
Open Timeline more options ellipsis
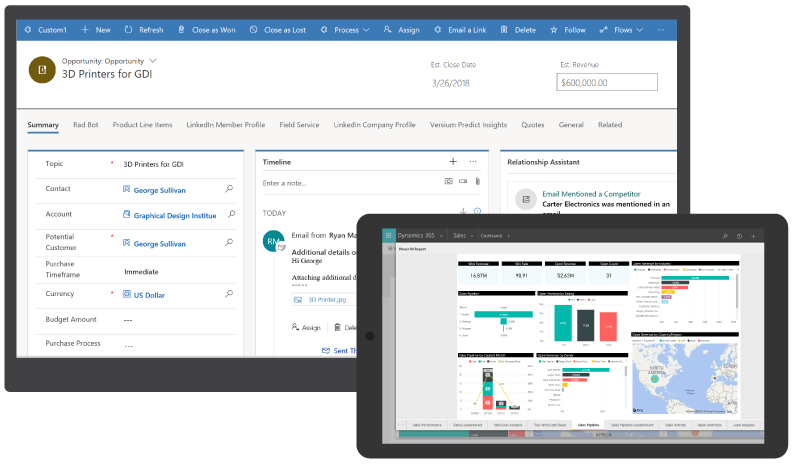click(473, 162)
